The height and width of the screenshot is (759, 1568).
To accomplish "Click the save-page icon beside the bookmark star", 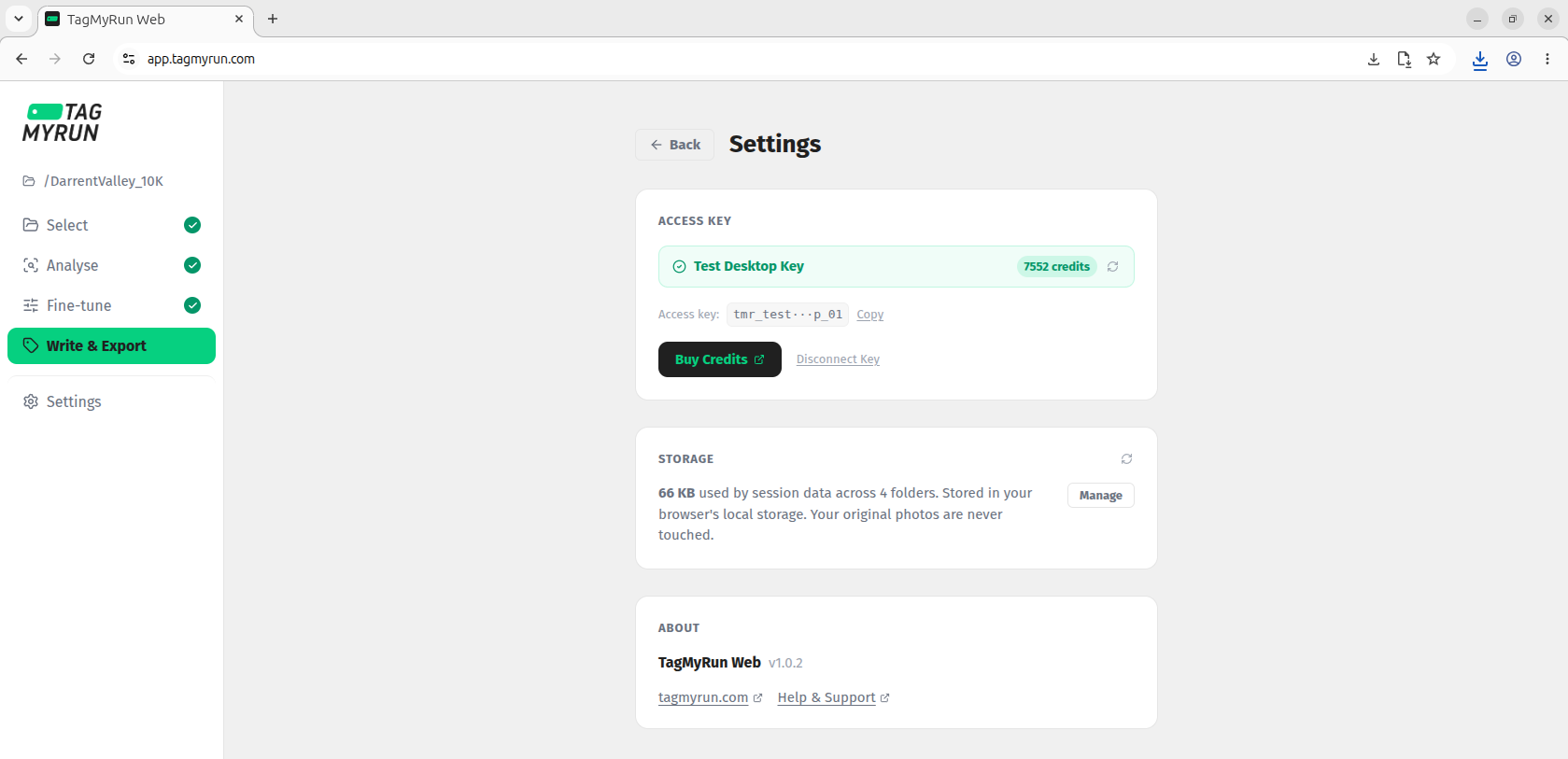I will [1404, 59].
